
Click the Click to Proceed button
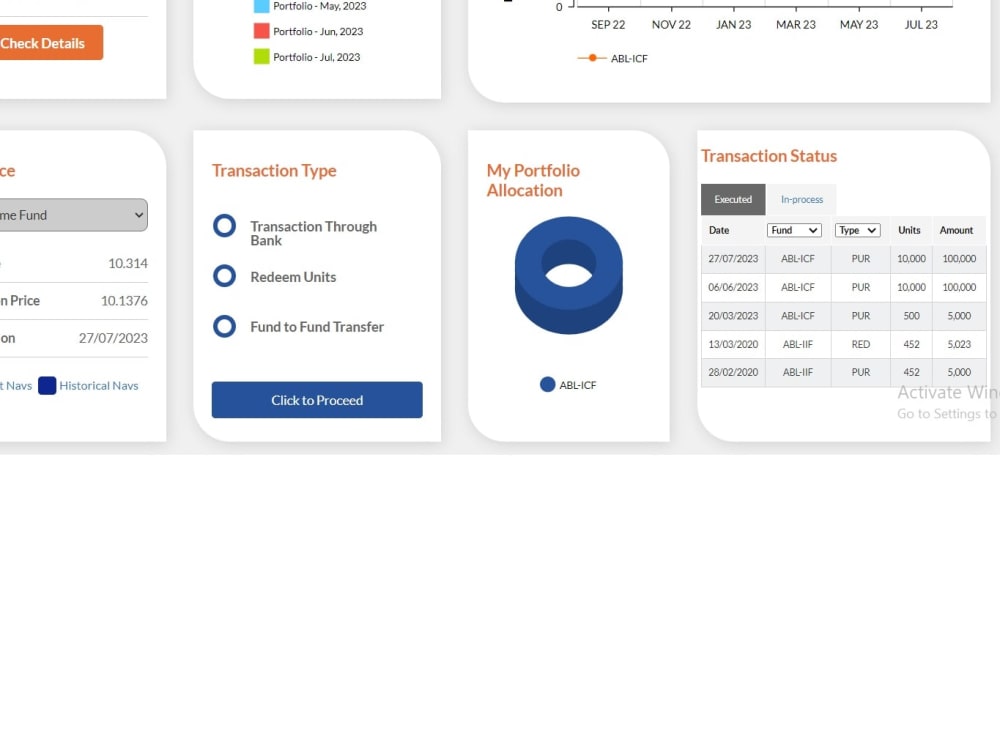tap(316, 399)
